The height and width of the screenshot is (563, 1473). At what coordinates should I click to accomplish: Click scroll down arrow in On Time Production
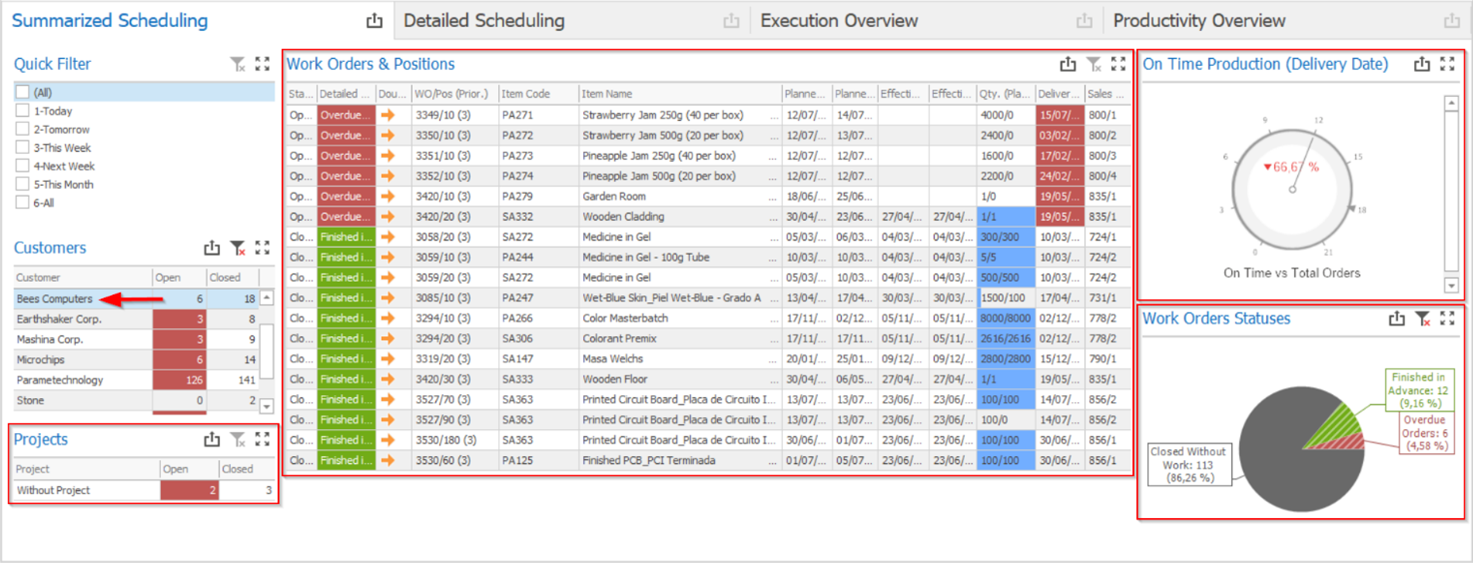pos(1451,286)
